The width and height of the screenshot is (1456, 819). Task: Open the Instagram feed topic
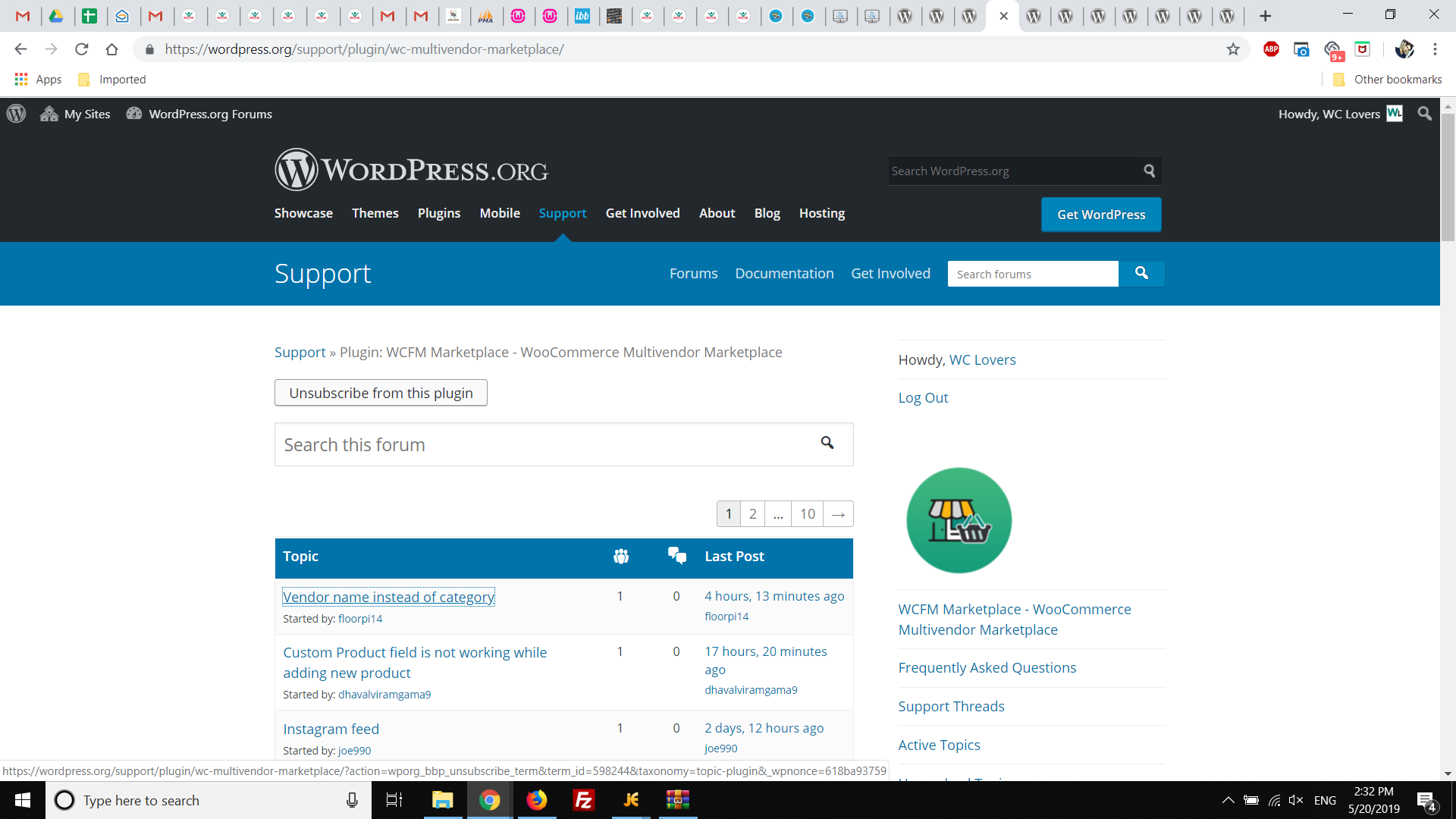point(331,729)
